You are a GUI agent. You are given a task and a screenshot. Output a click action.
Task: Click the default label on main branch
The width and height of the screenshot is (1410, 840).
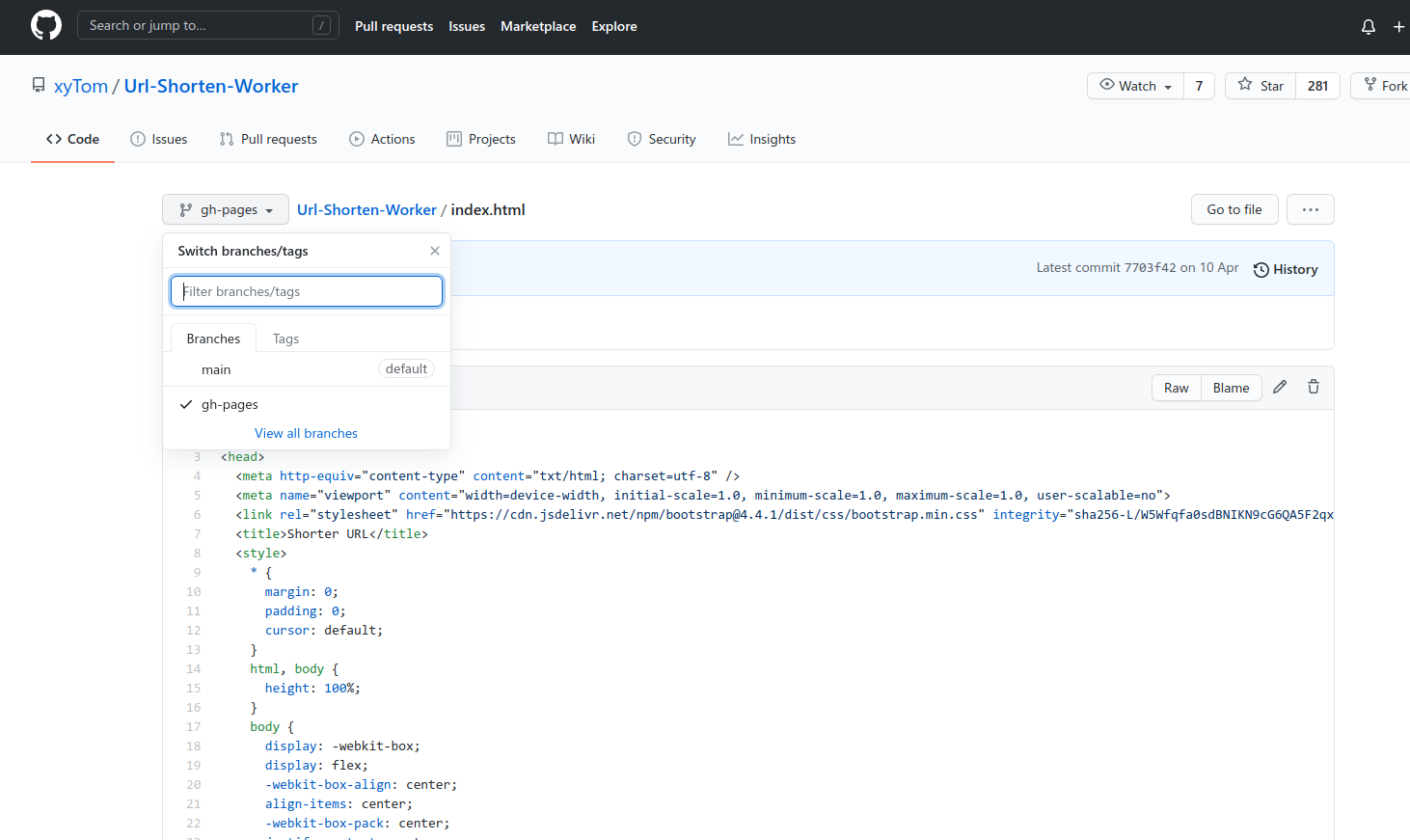coord(406,368)
